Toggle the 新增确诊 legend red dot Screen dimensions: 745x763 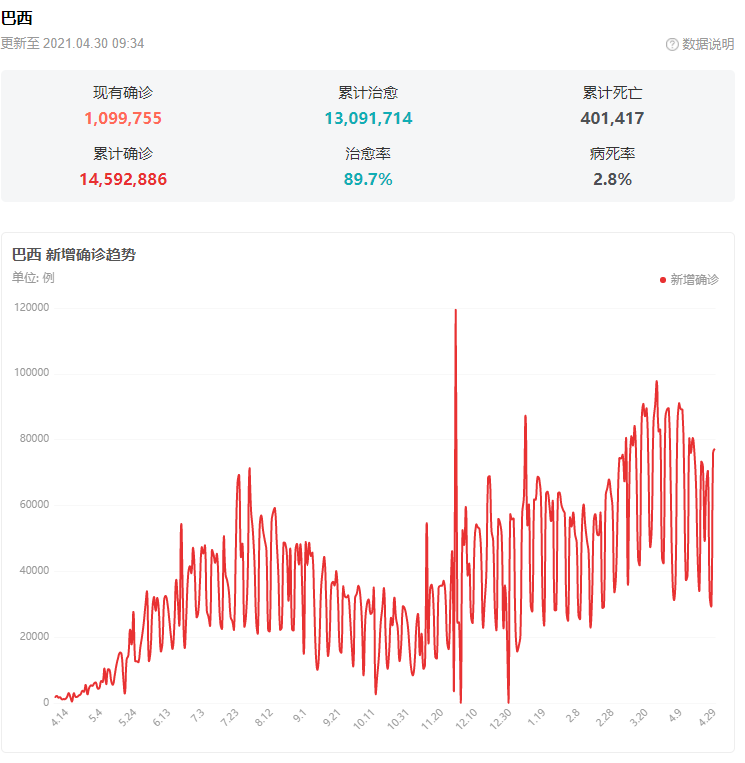click(x=662, y=280)
